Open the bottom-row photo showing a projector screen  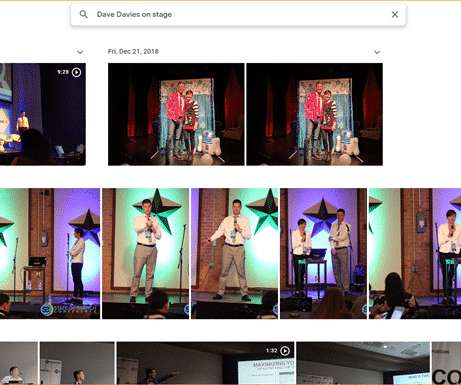coord(363,363)
